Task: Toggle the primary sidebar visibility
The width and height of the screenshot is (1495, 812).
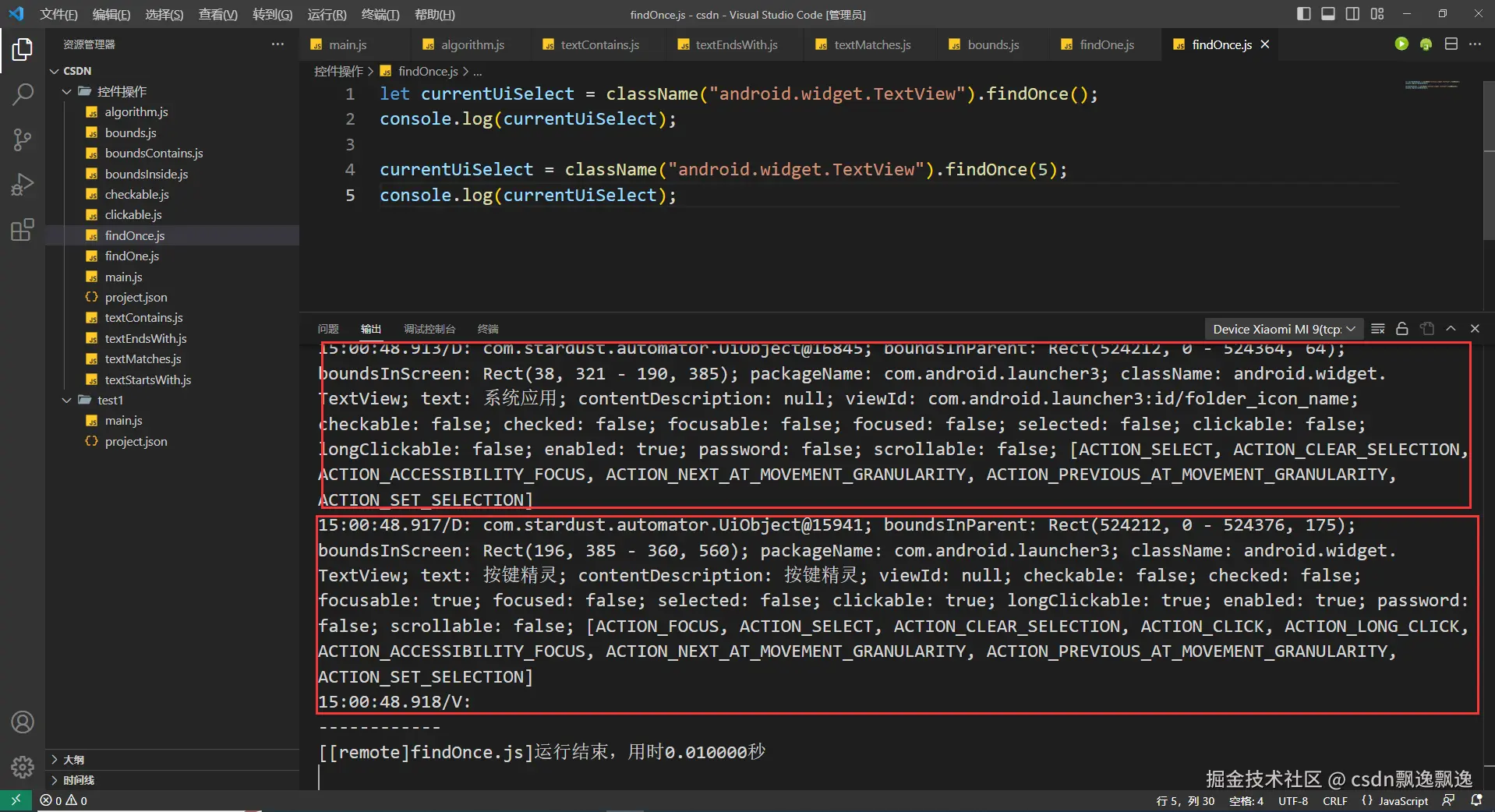Action: [x=1303, y=14]
